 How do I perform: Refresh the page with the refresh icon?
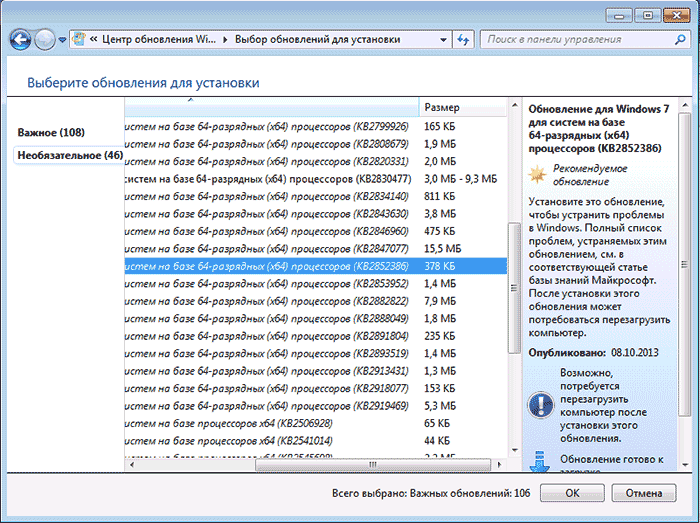[463, 40]
